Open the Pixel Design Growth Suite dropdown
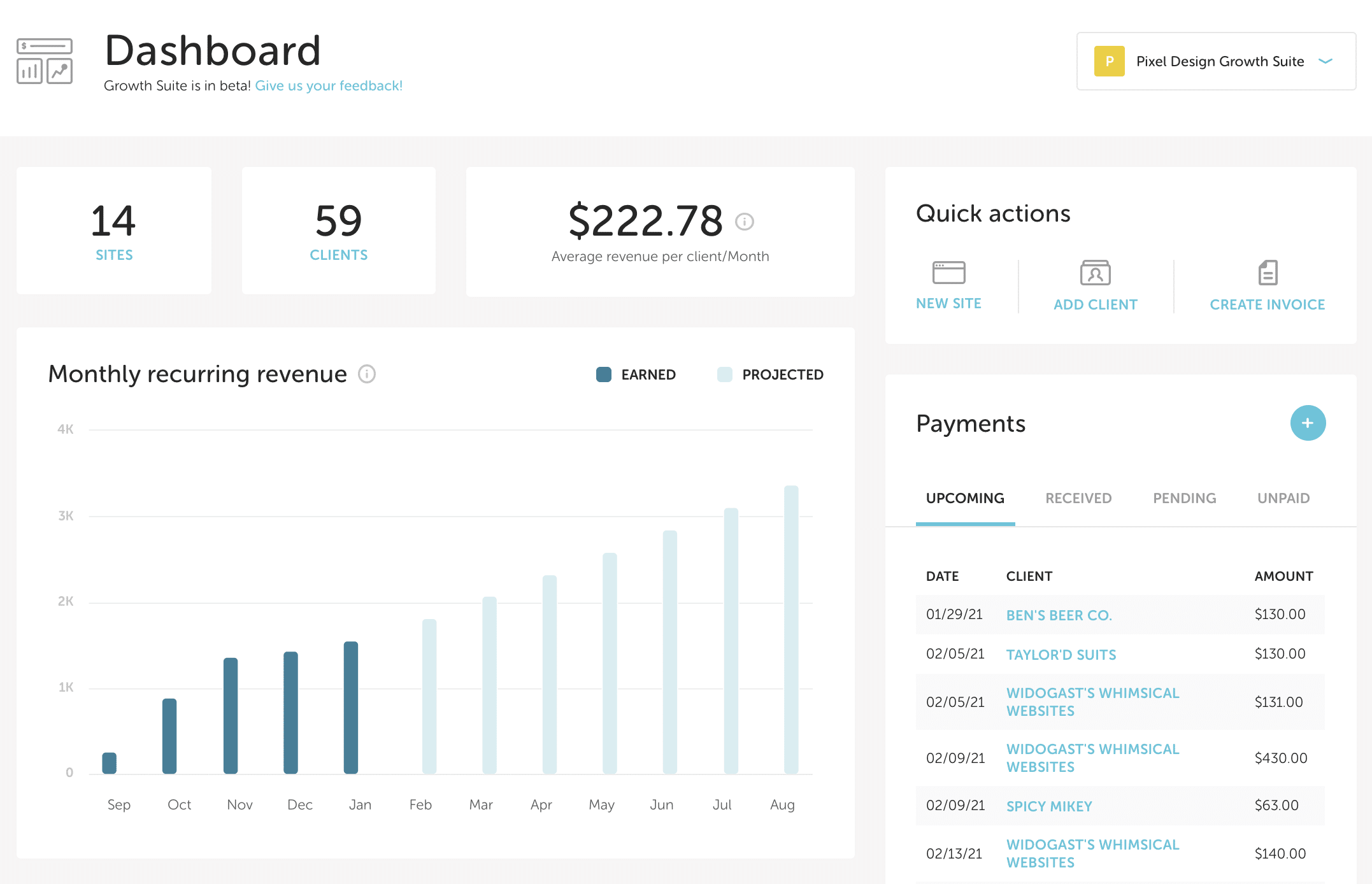Viewport: 1372px width, 884px height. (1219, 61)
